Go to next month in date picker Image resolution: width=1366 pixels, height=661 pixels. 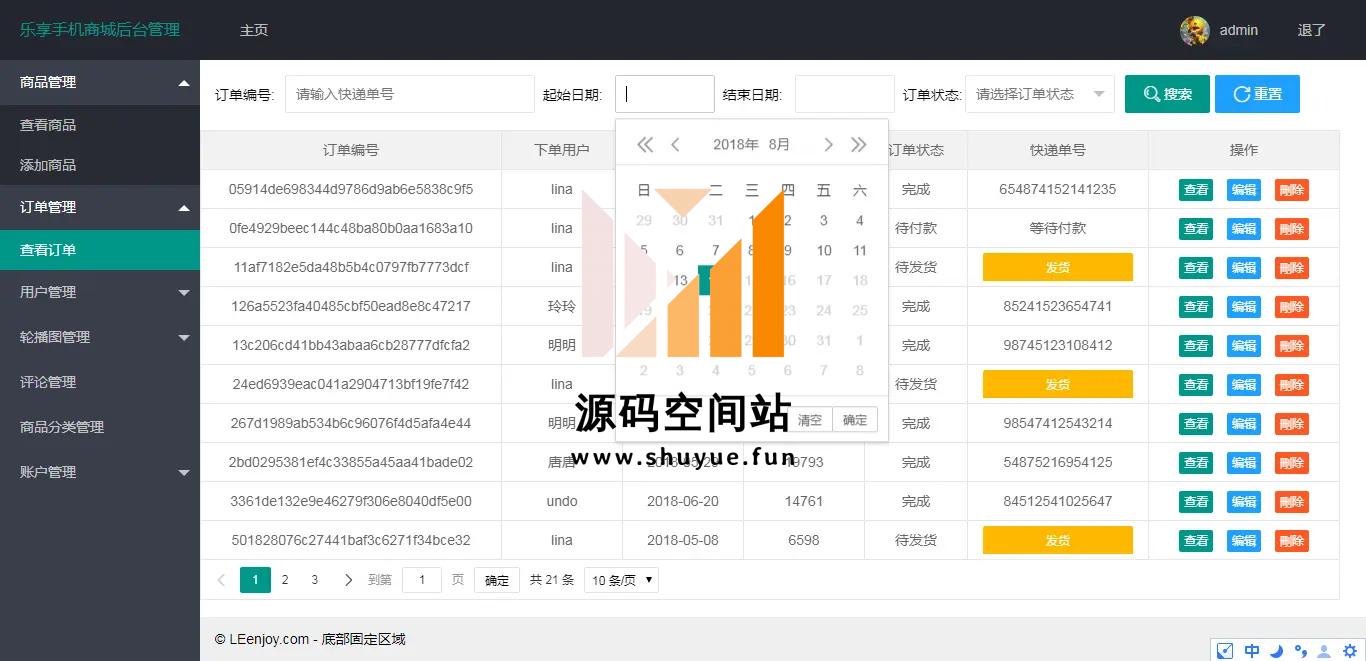[828, 145]
